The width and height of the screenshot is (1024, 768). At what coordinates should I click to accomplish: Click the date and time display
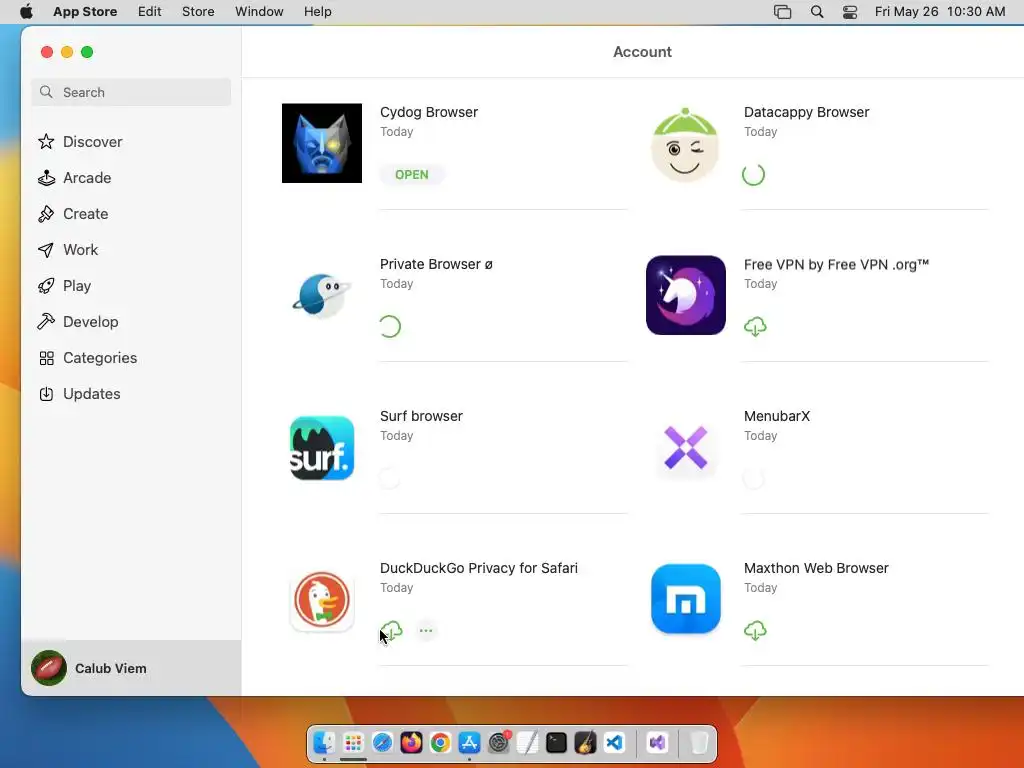(940, 12)
